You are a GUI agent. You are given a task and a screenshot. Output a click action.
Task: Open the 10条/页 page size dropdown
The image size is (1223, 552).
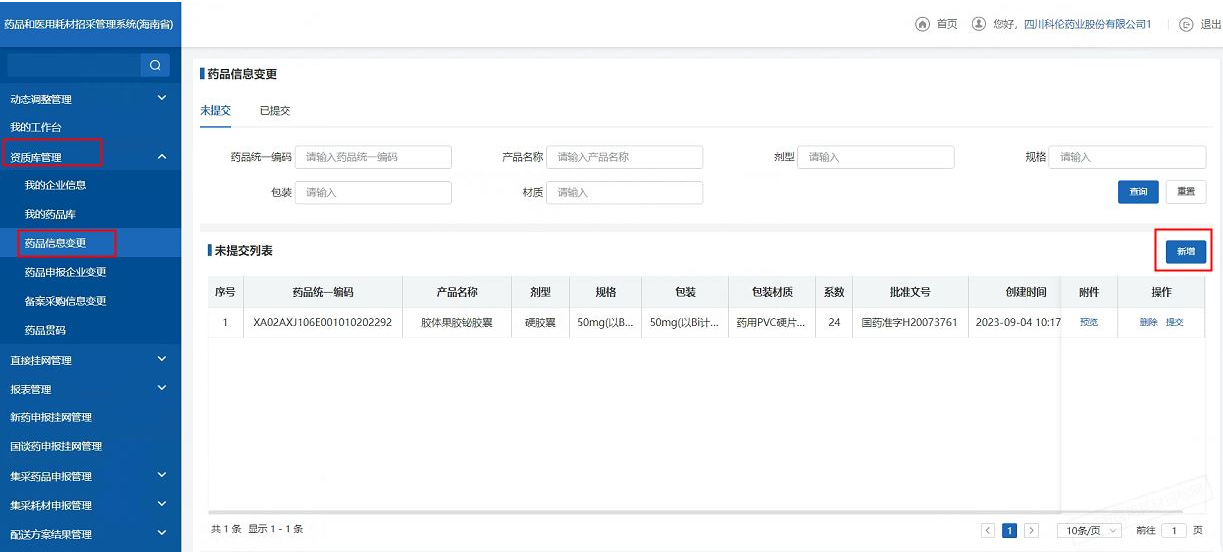point(1089,530)
